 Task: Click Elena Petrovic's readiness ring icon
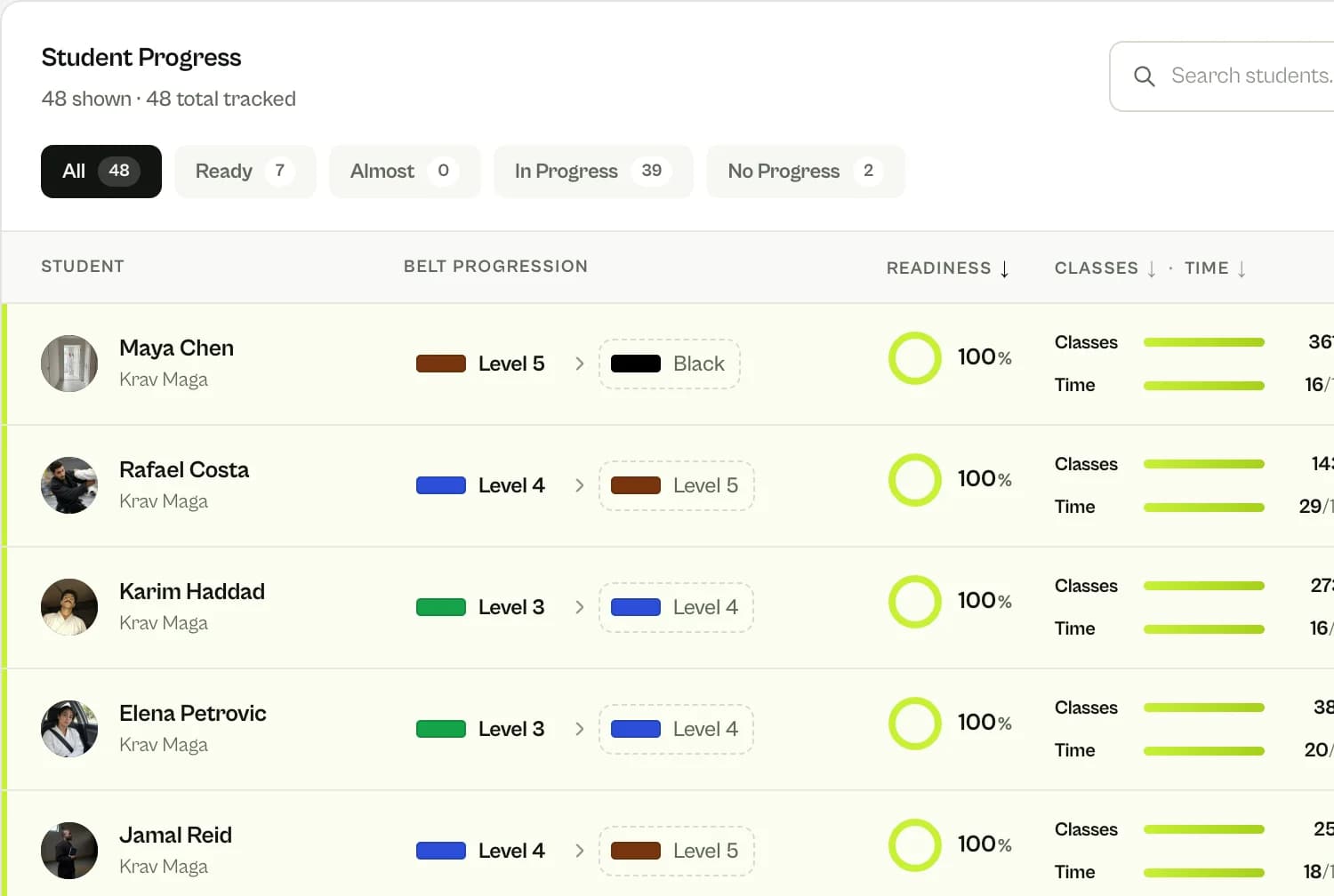point(914,724)
